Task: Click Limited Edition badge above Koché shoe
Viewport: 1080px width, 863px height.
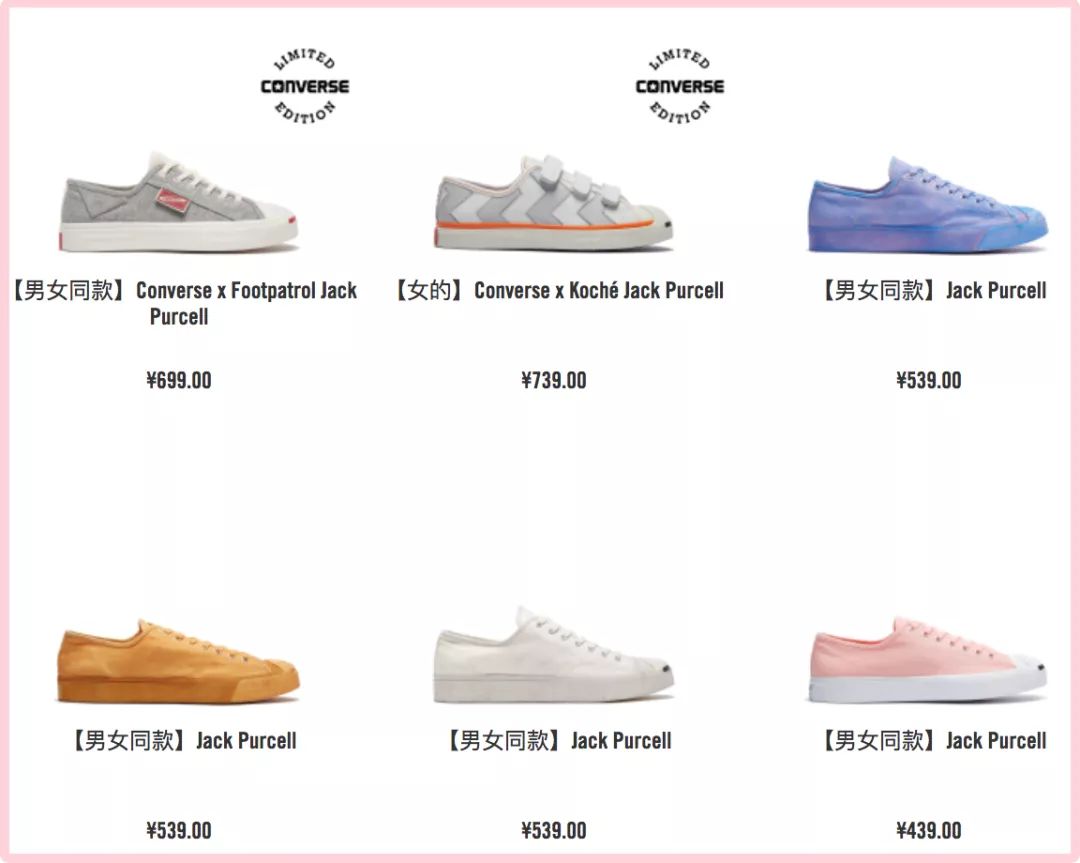Action: [679, 86]
